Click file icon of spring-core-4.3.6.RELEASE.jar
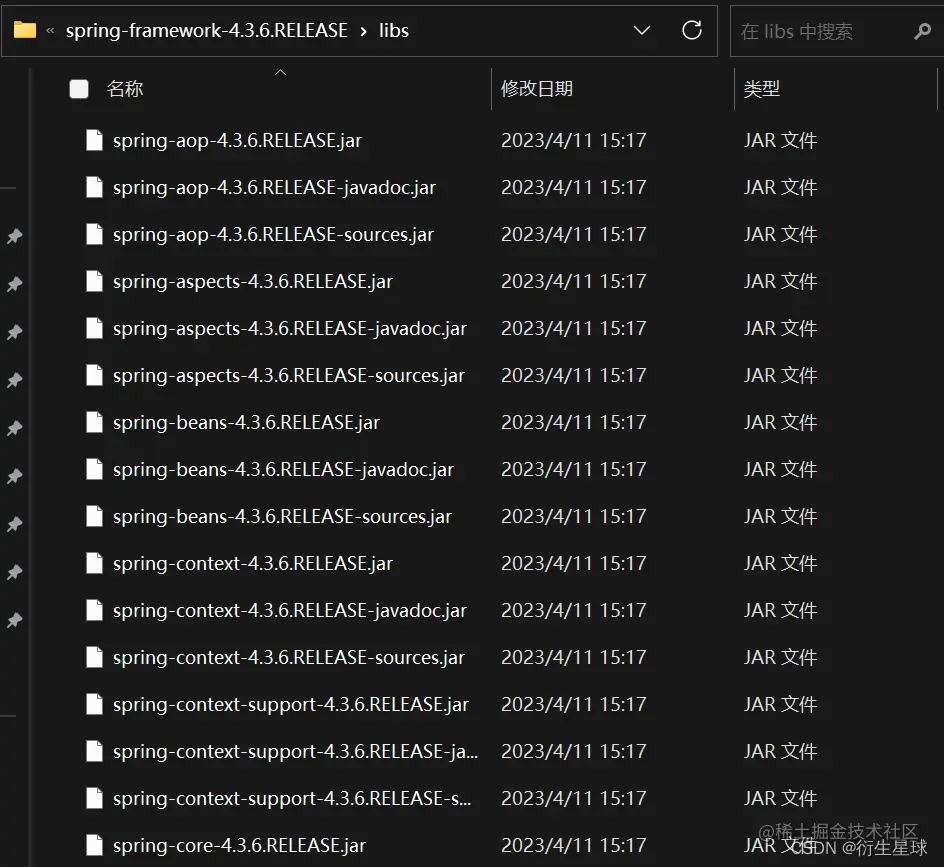The image size is (944, 867). pyautogui.click(x=95, y=844)
